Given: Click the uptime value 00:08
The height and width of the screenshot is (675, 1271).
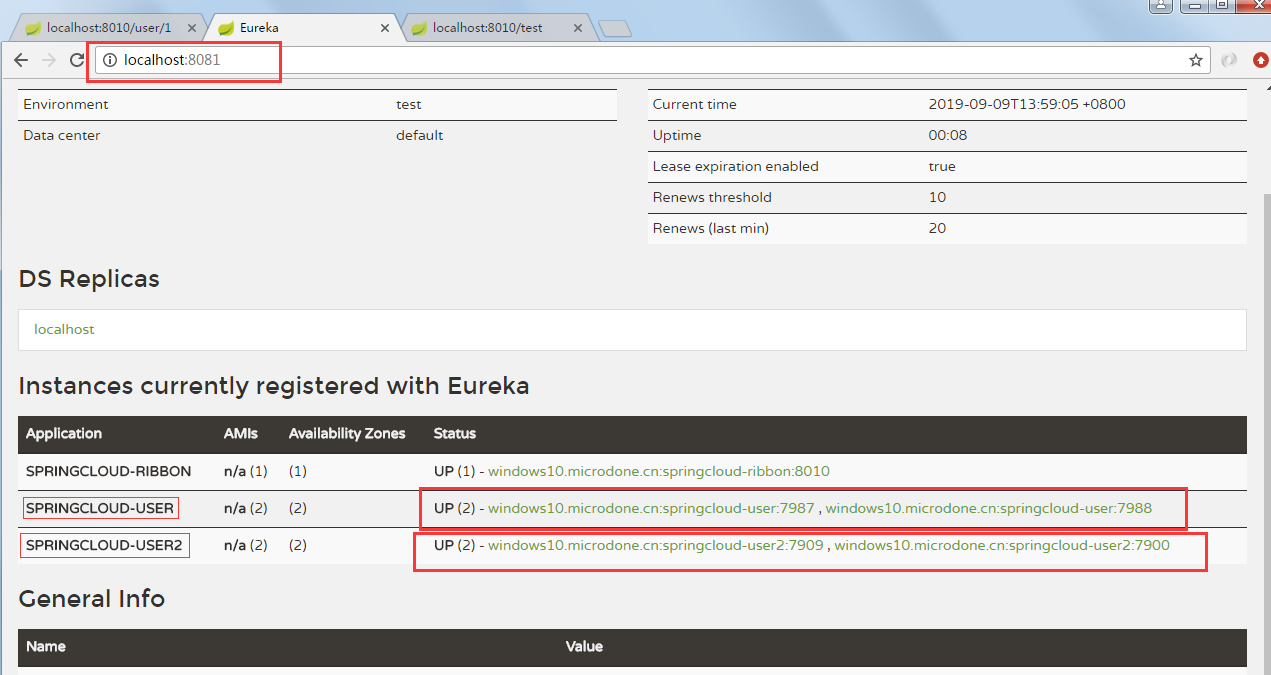Looking at the screenshot, I should [947, 135].
